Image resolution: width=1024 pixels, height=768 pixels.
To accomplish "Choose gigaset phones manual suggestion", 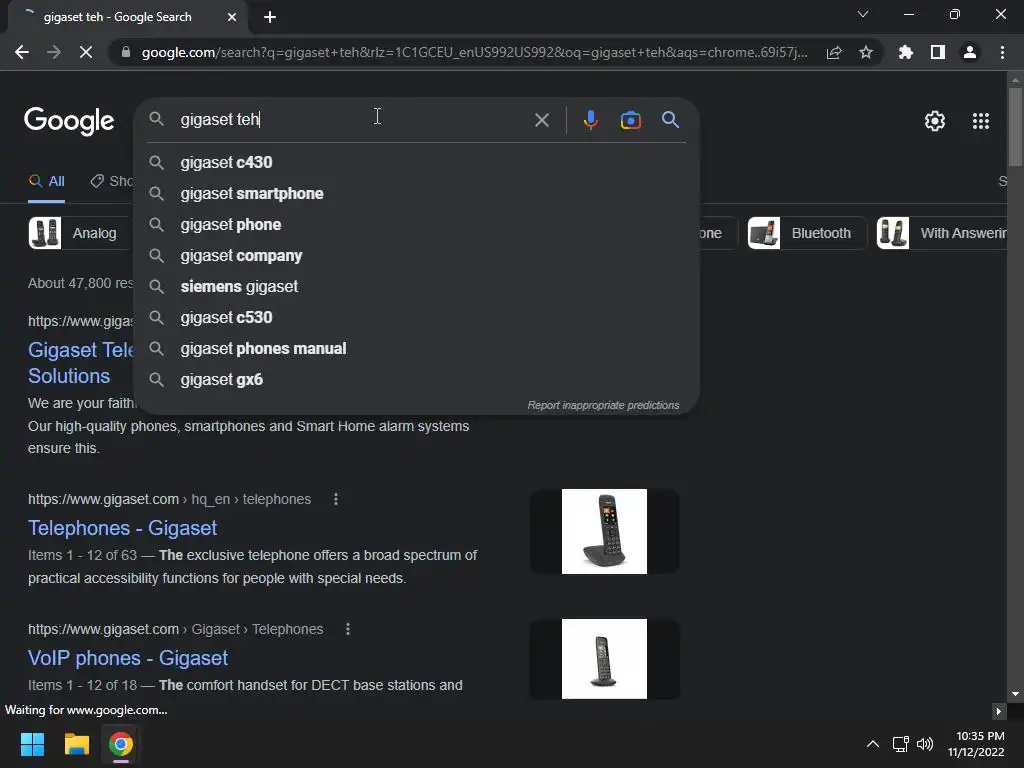I will click(417, 349).
